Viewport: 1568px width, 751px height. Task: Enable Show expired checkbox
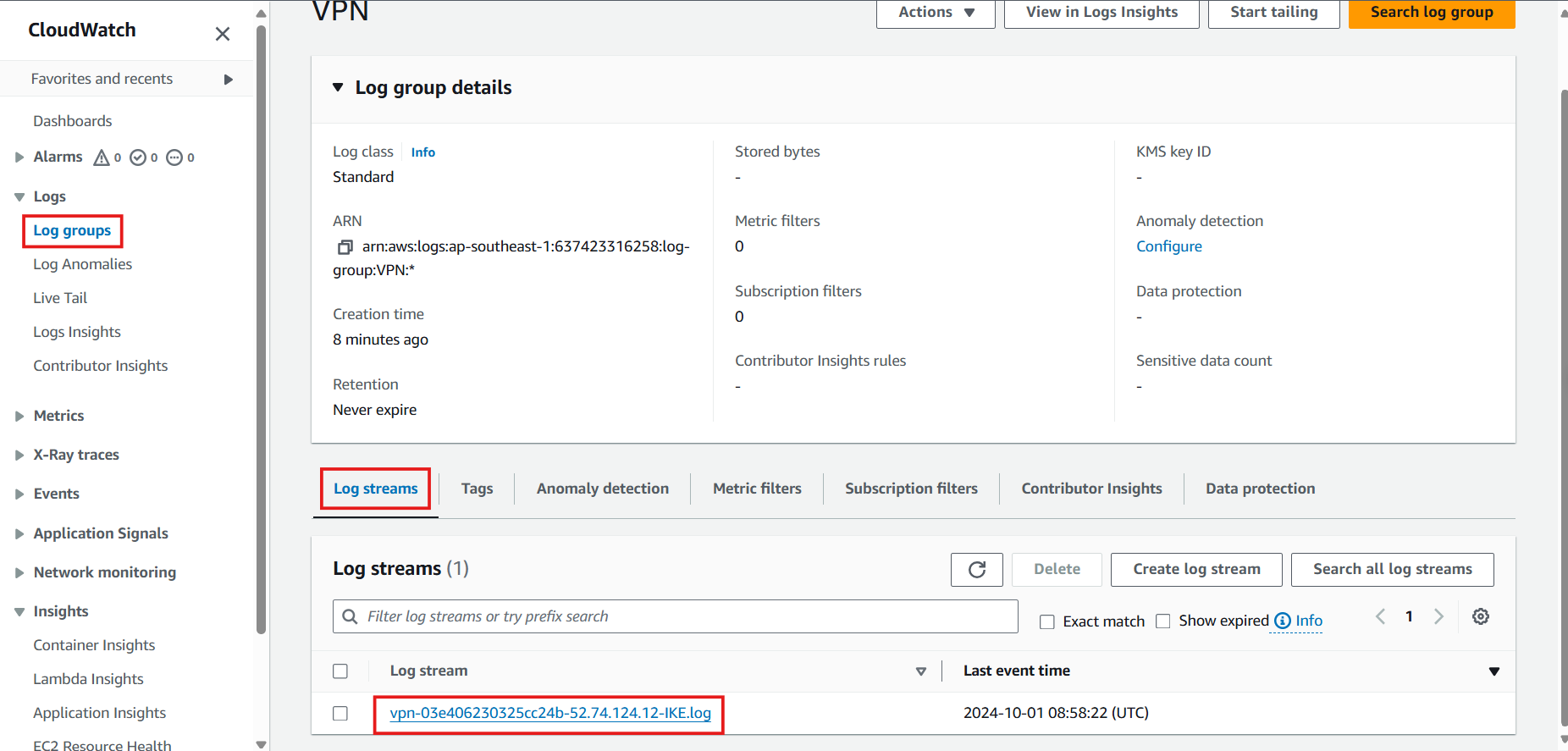(1163, 621)
